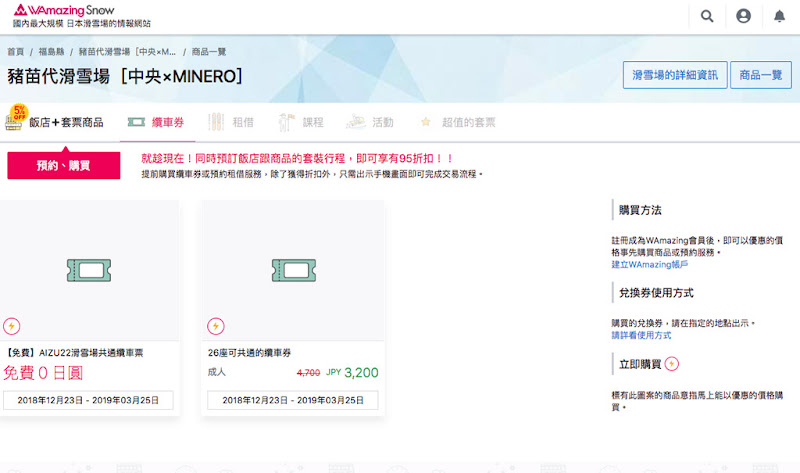Click the WAmazing Snow logo

tap(64, 10)
